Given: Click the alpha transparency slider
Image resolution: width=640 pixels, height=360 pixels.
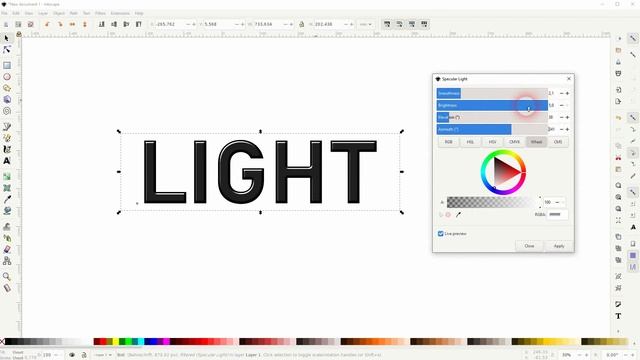Looking at the screenshot, I should [491, 202].
